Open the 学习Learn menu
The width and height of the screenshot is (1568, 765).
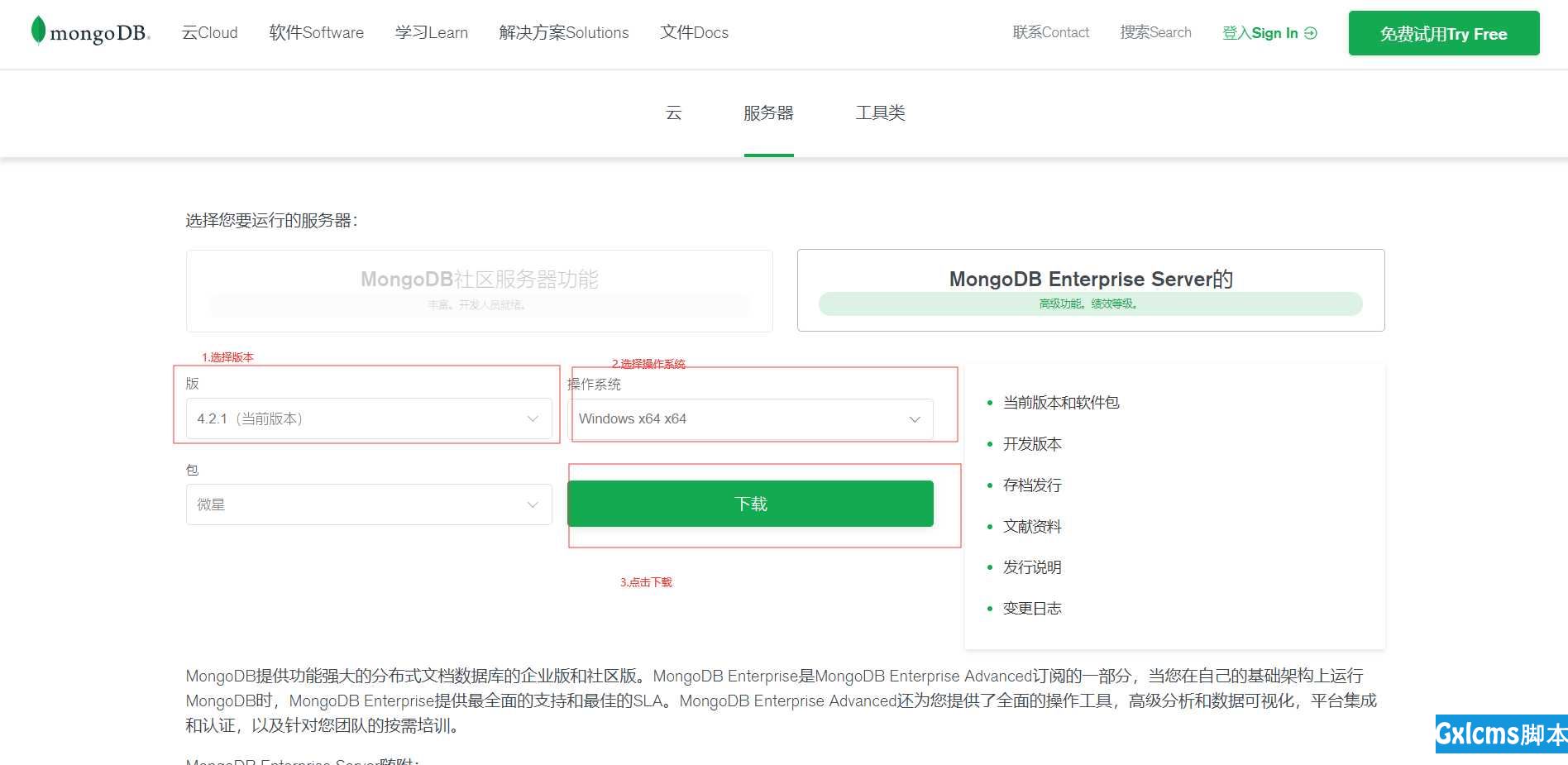coord(432,33)
